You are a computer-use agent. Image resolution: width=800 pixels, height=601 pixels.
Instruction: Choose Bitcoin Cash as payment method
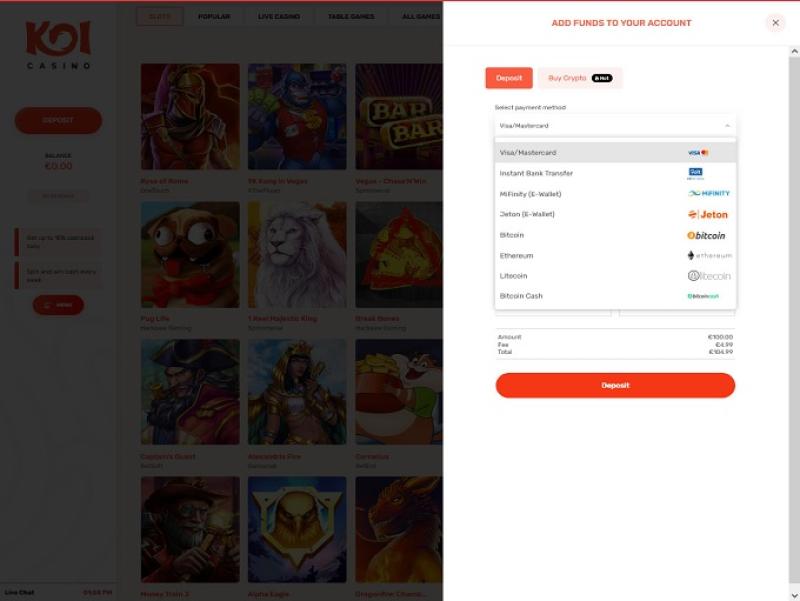[x=615, y=296]
